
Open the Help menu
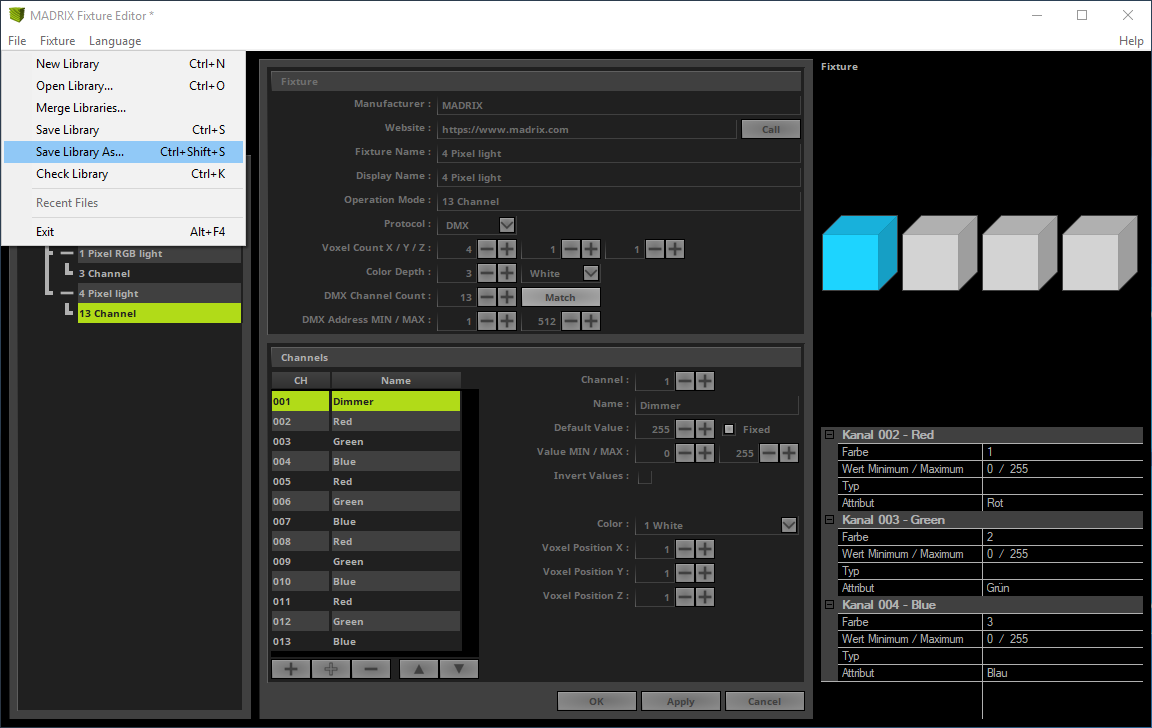(1131, 41)
